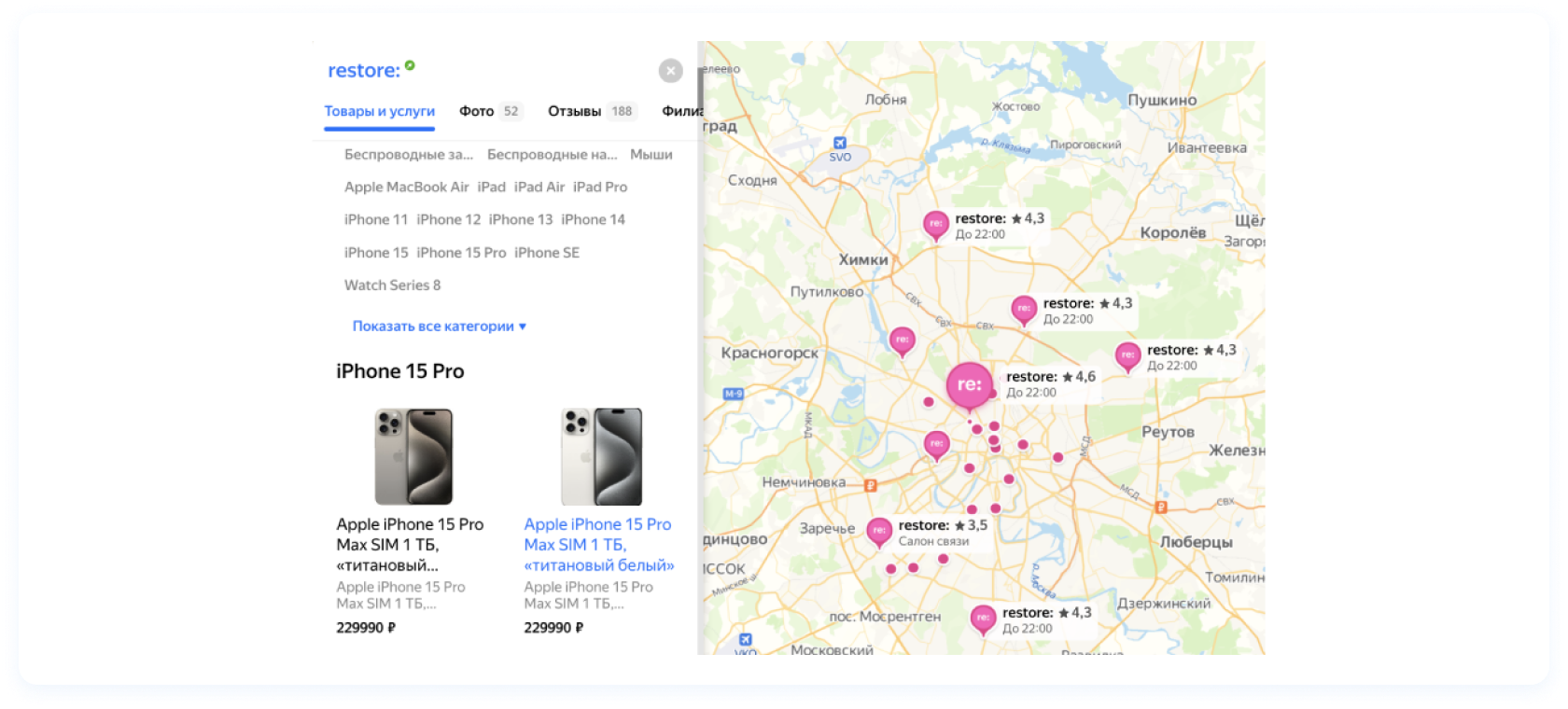1568x709 pixels.
Task: Click the restore: 4,3 pin near Дзержинский
Action: coord(983,618)
